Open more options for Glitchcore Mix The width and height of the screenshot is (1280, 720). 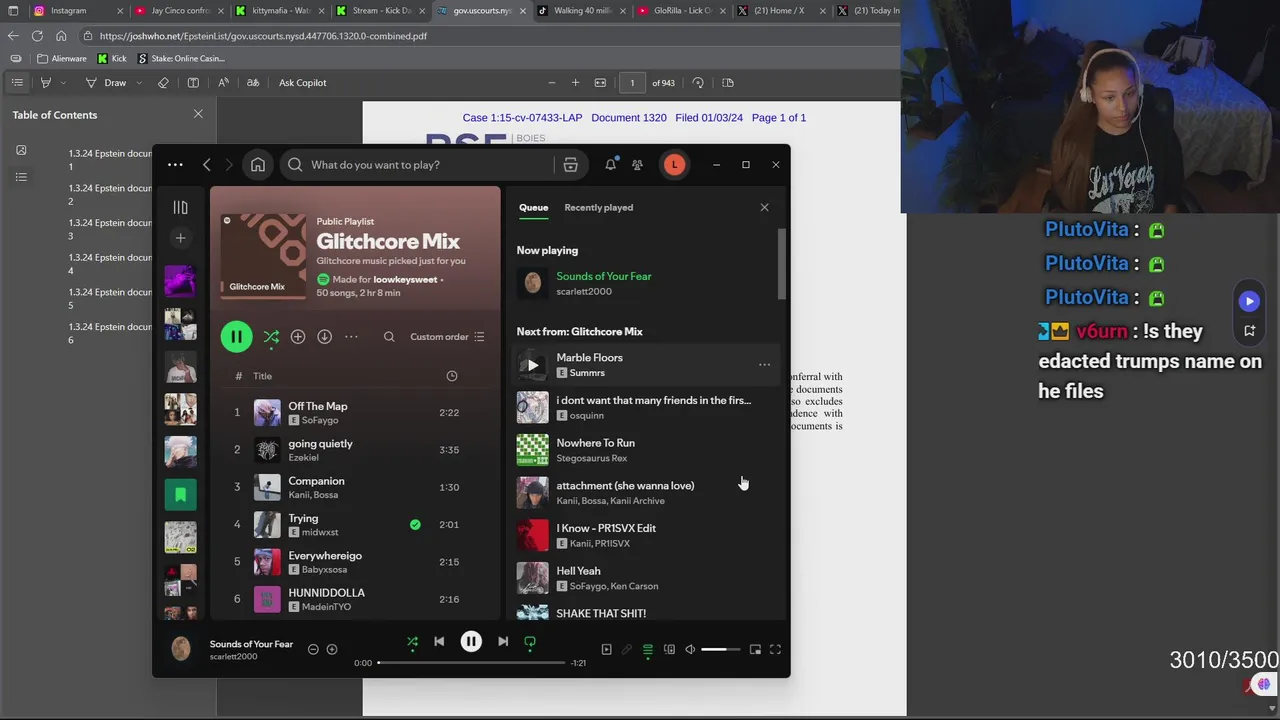pos(351,337)
